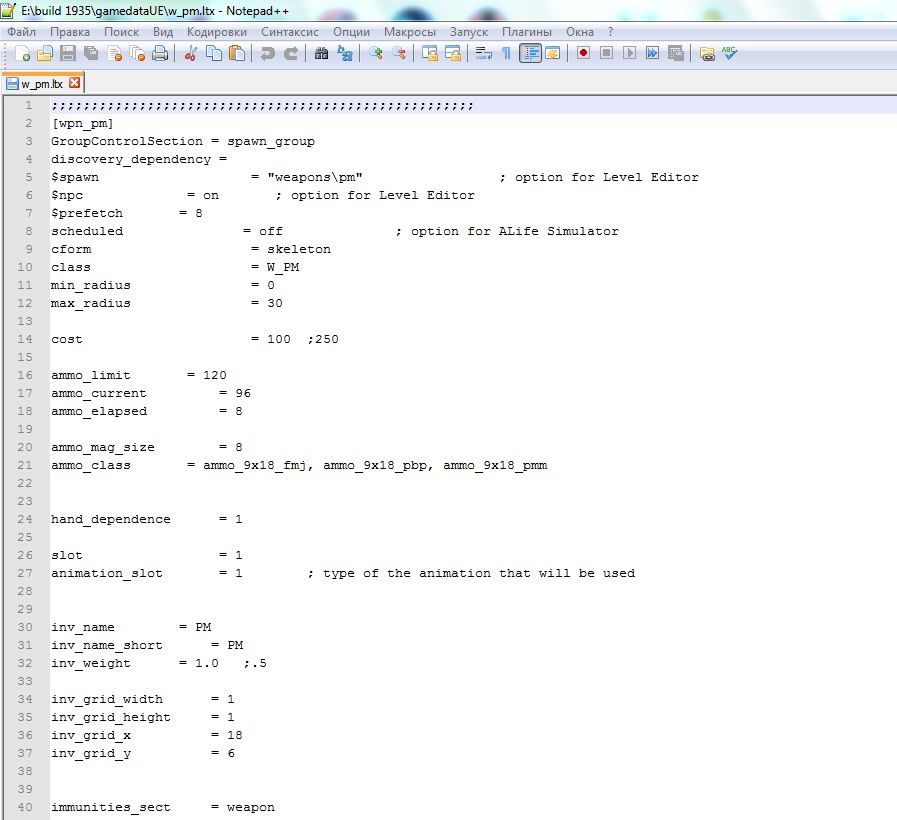Click ammo_9x18_pbp in the ammo_class line
The width and height of the screenshot is (897, 820).
pyautogui.click(x=375, y=465)
